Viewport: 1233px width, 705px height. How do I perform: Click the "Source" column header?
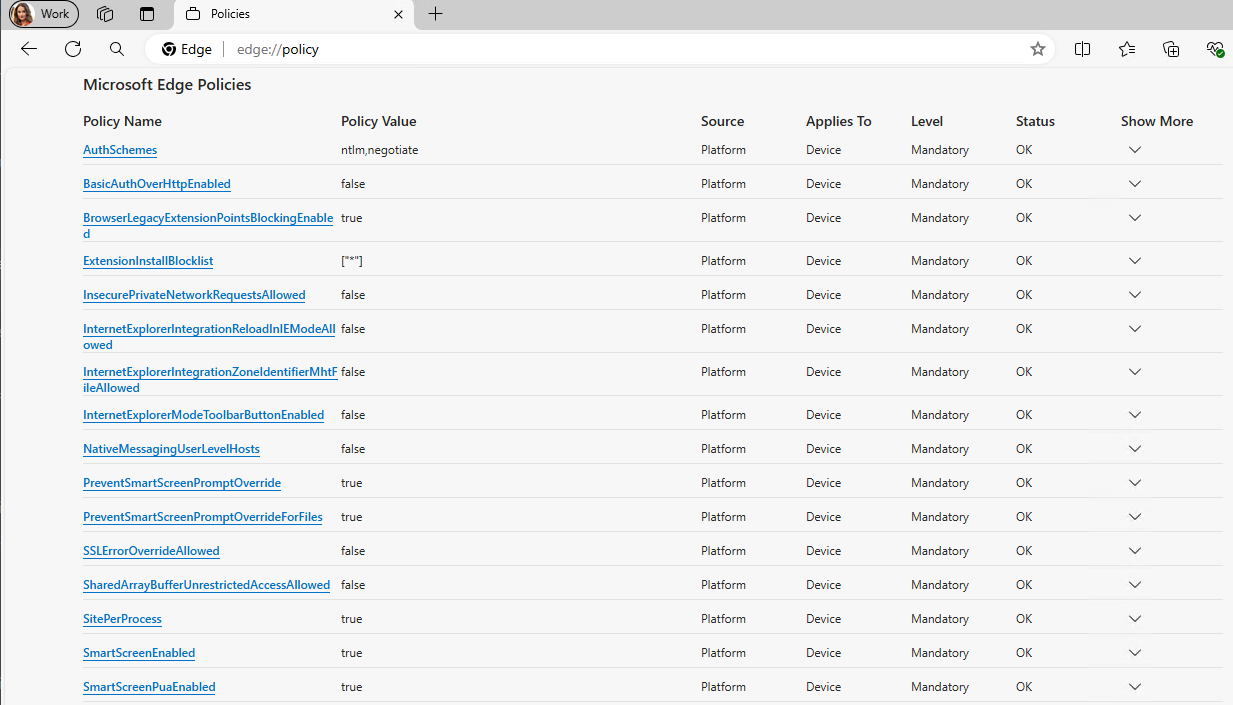[x=722, y=121]
